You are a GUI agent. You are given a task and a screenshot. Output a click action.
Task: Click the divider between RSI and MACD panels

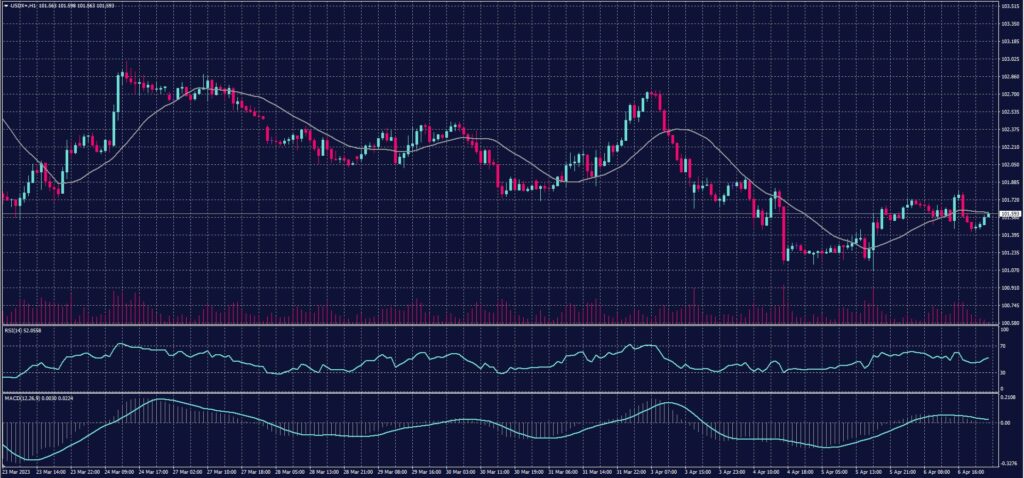point(500,392)
